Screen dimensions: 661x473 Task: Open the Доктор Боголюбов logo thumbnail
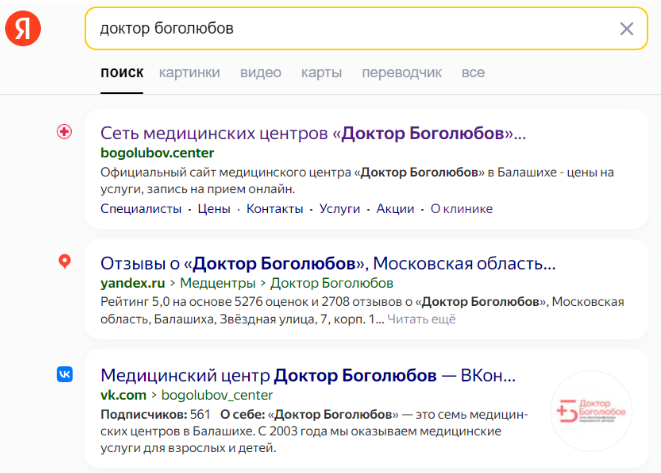(590, 411)
